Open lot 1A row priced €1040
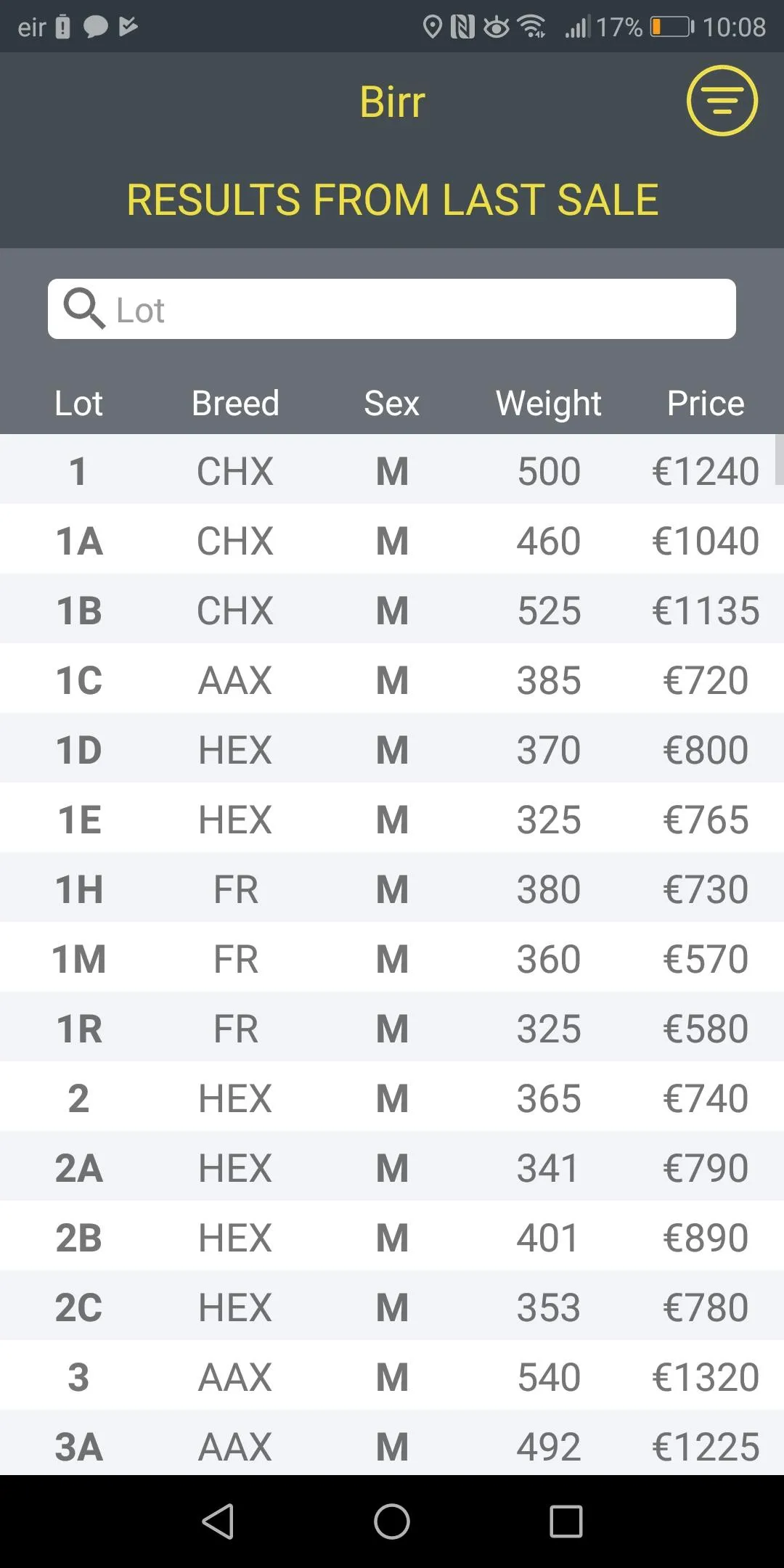 coord(392,541)
